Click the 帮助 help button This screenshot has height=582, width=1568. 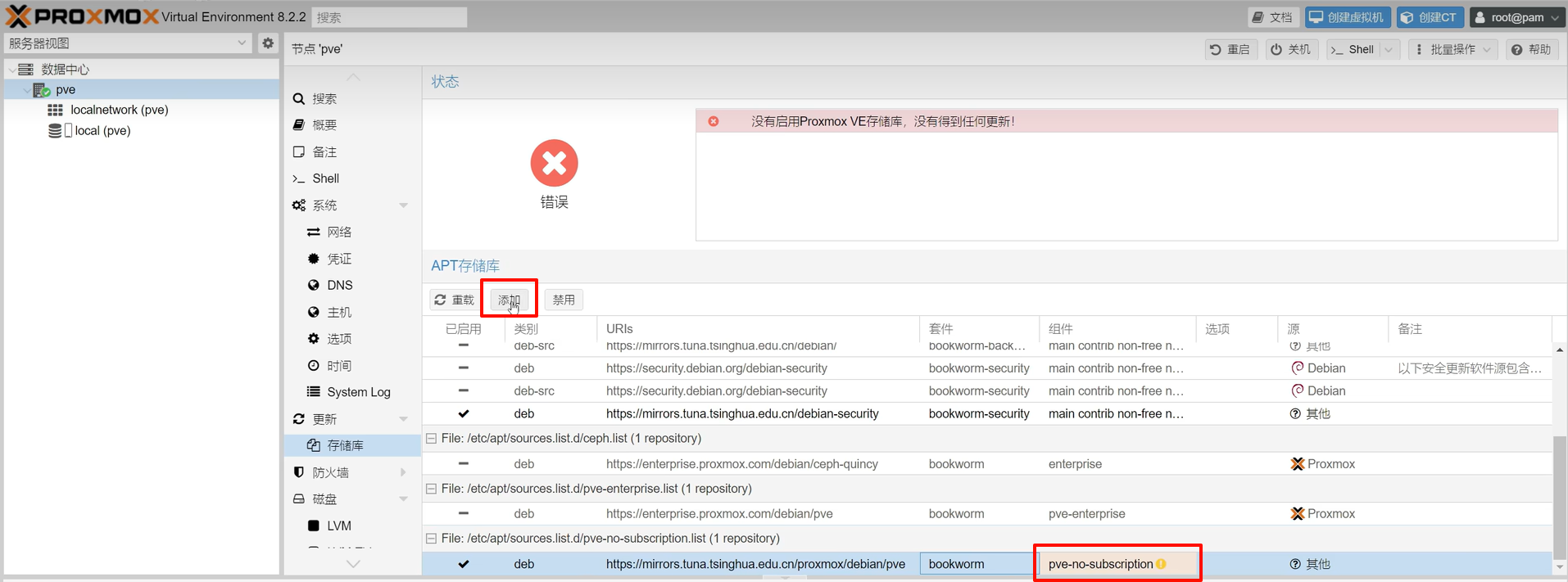(x=1531, y=50)
